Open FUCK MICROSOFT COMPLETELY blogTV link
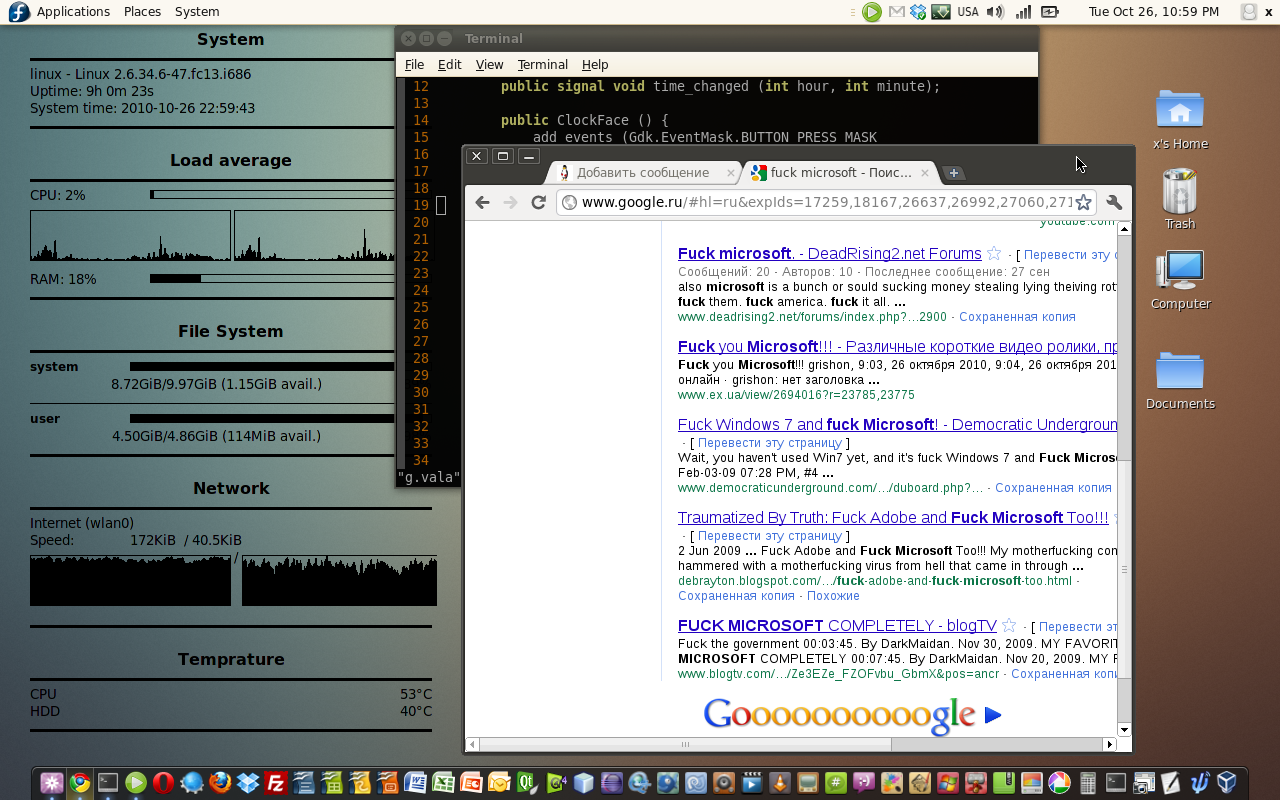Viewport: 1280px width, 800px height. [x=837, y=626]
